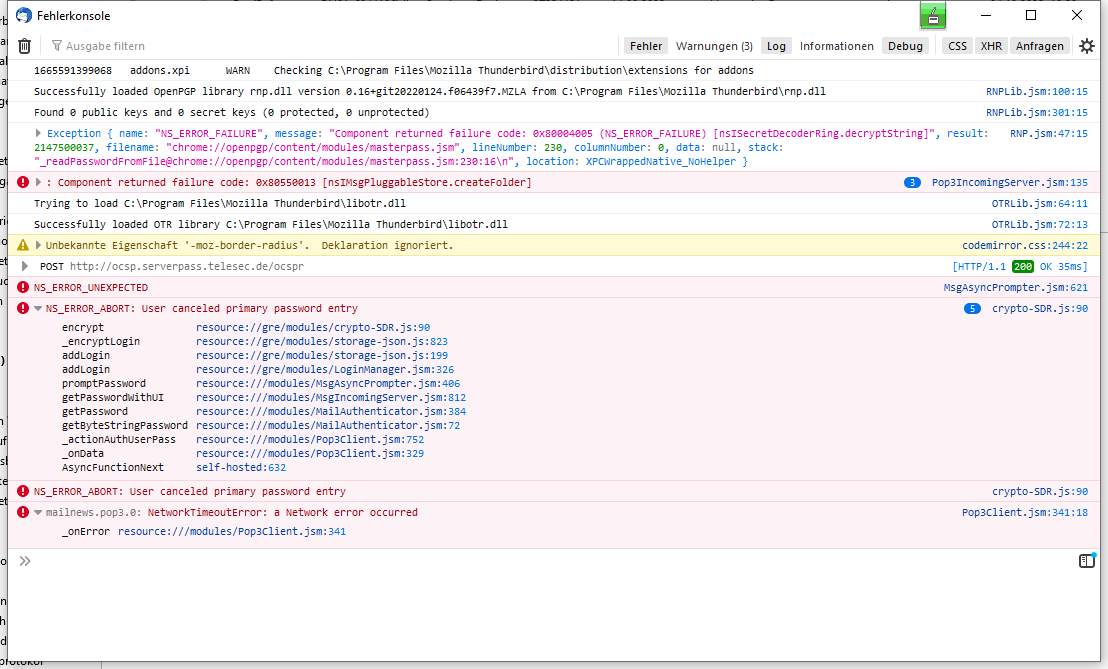1108x669 pixels.
Task: Click the green icon in title bar
Action: tap(932, 16)
